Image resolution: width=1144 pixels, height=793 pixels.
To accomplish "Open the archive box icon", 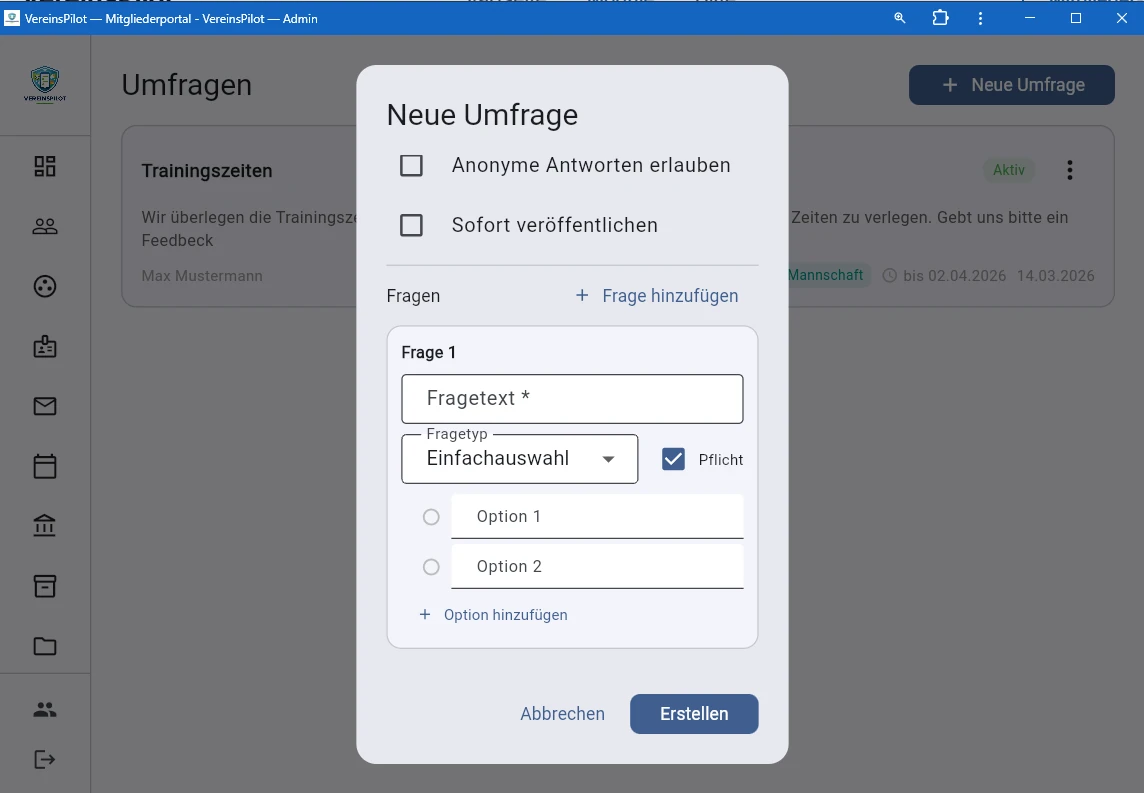I will coord(44,586).
